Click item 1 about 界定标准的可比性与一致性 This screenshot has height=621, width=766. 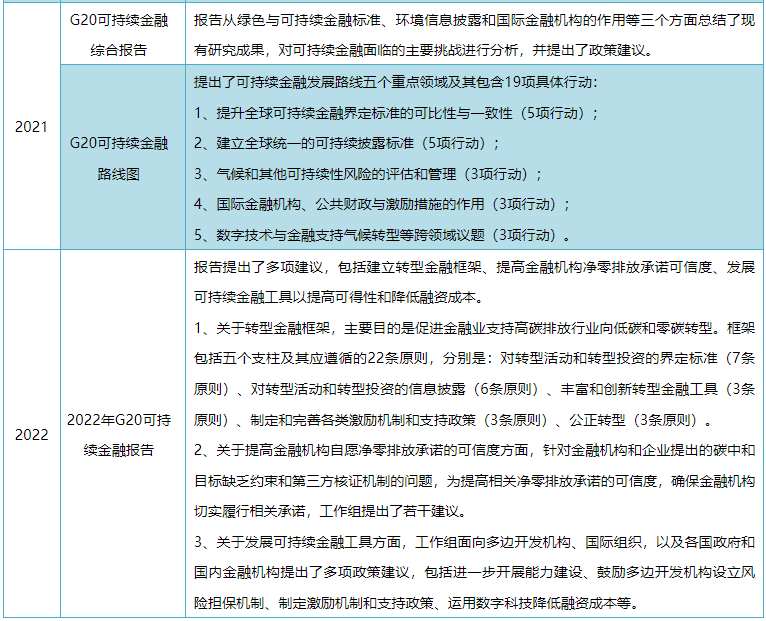[x=396, y=113]
